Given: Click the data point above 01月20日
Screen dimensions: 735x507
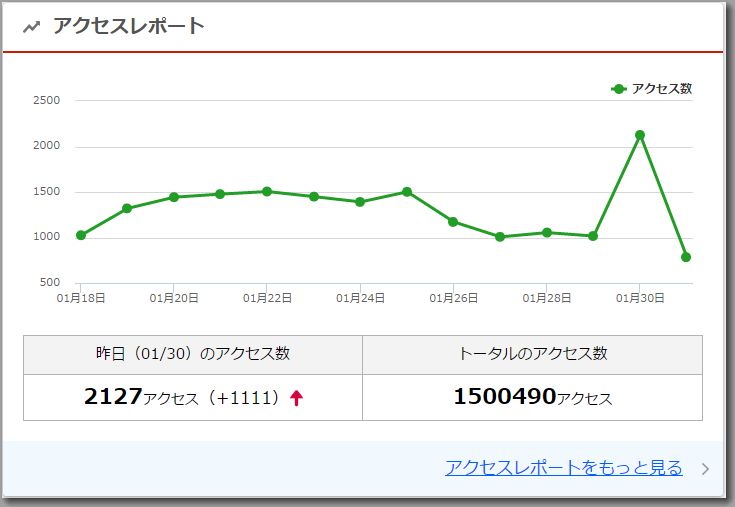Looking at the screenshot, I should point(174,197).
